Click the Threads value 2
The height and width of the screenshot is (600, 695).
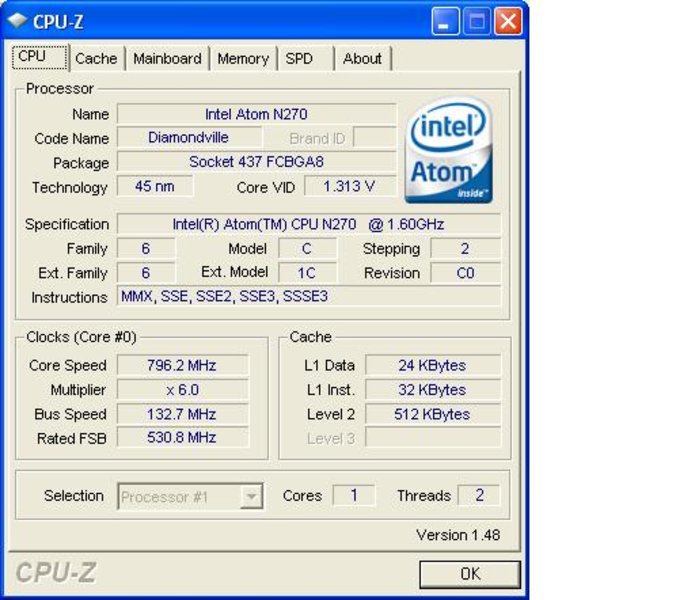[x=479, y=495]
